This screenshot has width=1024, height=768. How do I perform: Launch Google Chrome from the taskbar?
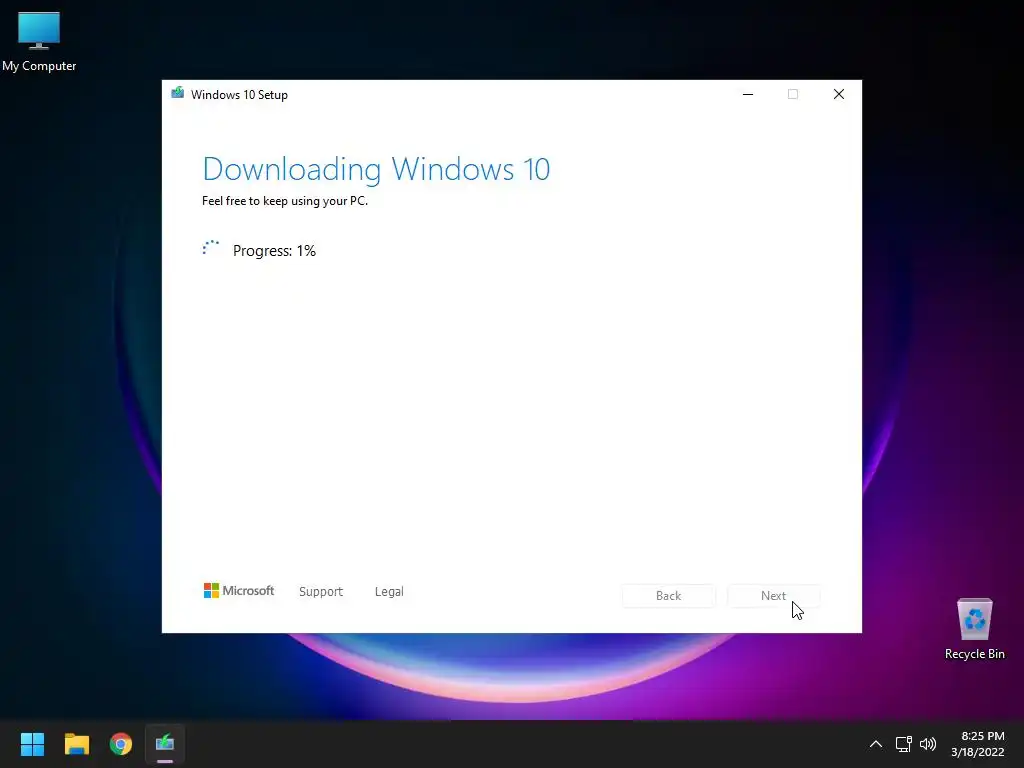click(121, 744)
